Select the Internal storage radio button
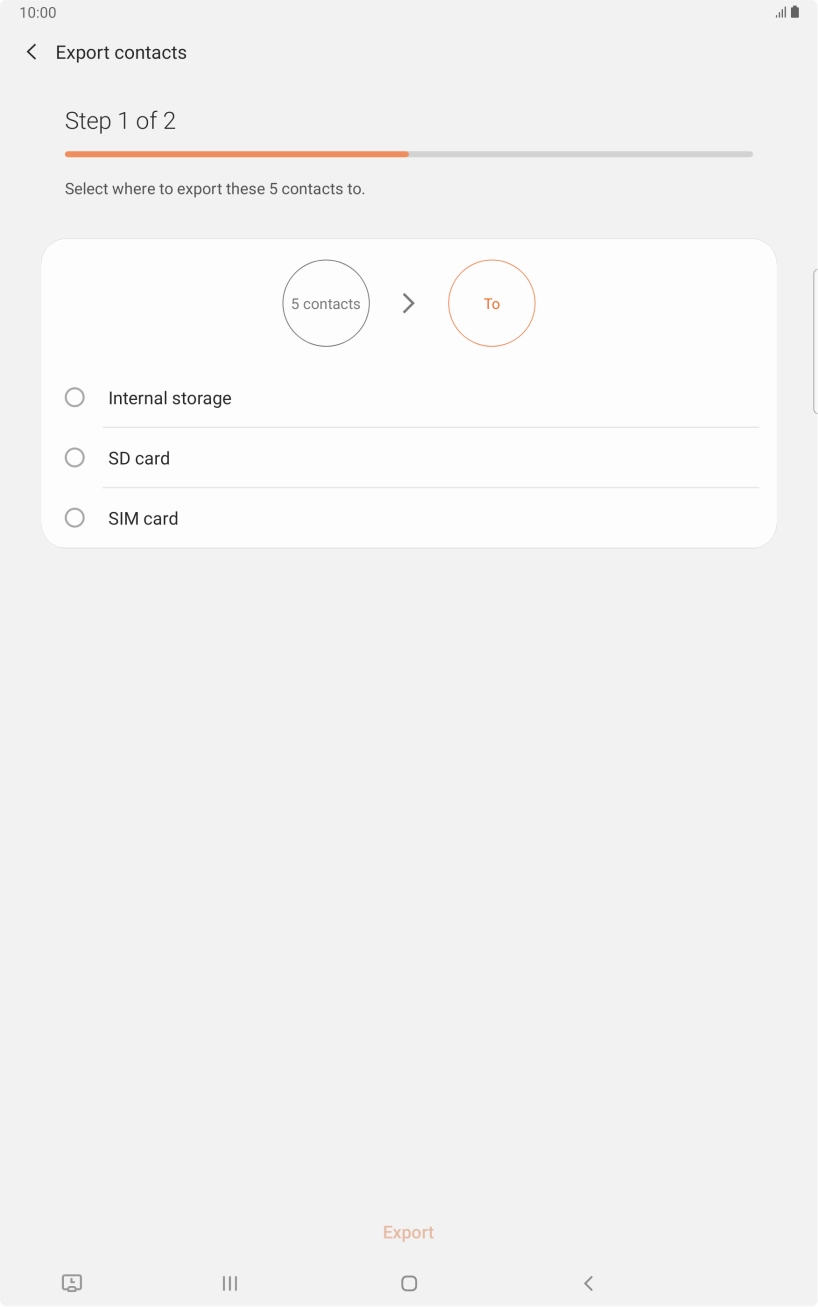Screen dimensions: 818x1307 pyautogui.click(x=75, y=398)
